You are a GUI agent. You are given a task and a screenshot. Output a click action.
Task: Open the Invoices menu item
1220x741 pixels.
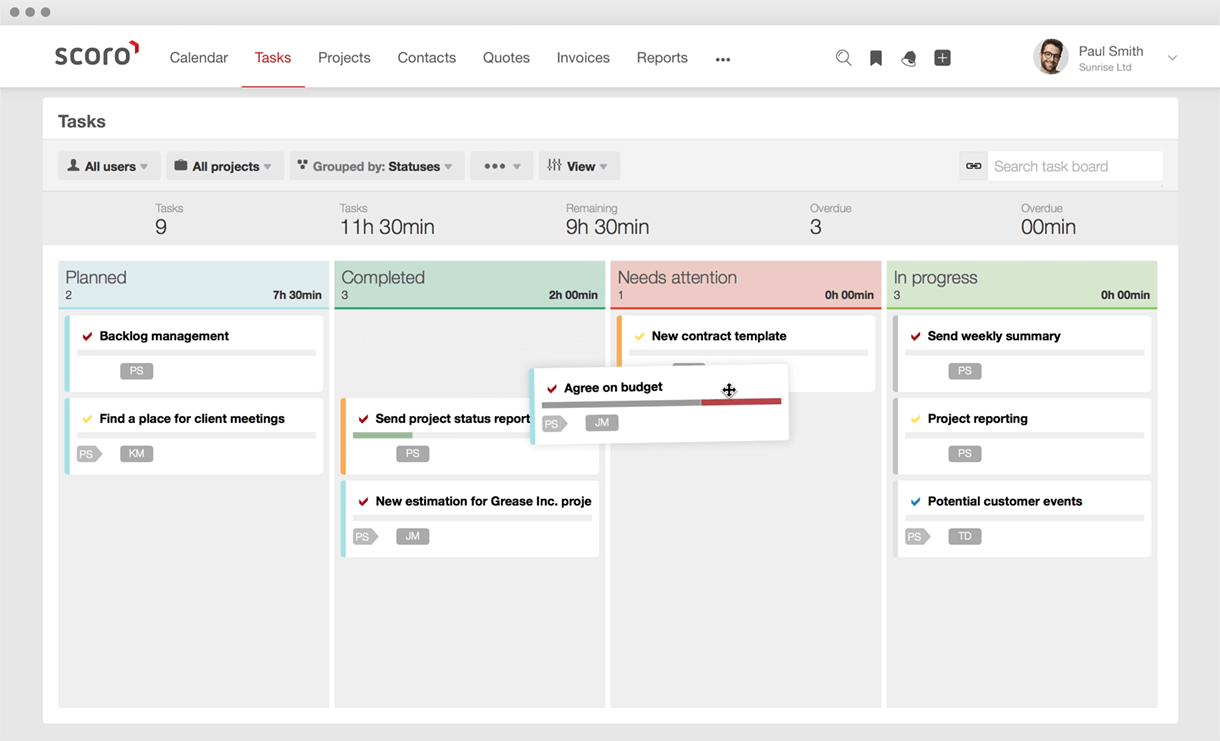click(x=583, y=58)
